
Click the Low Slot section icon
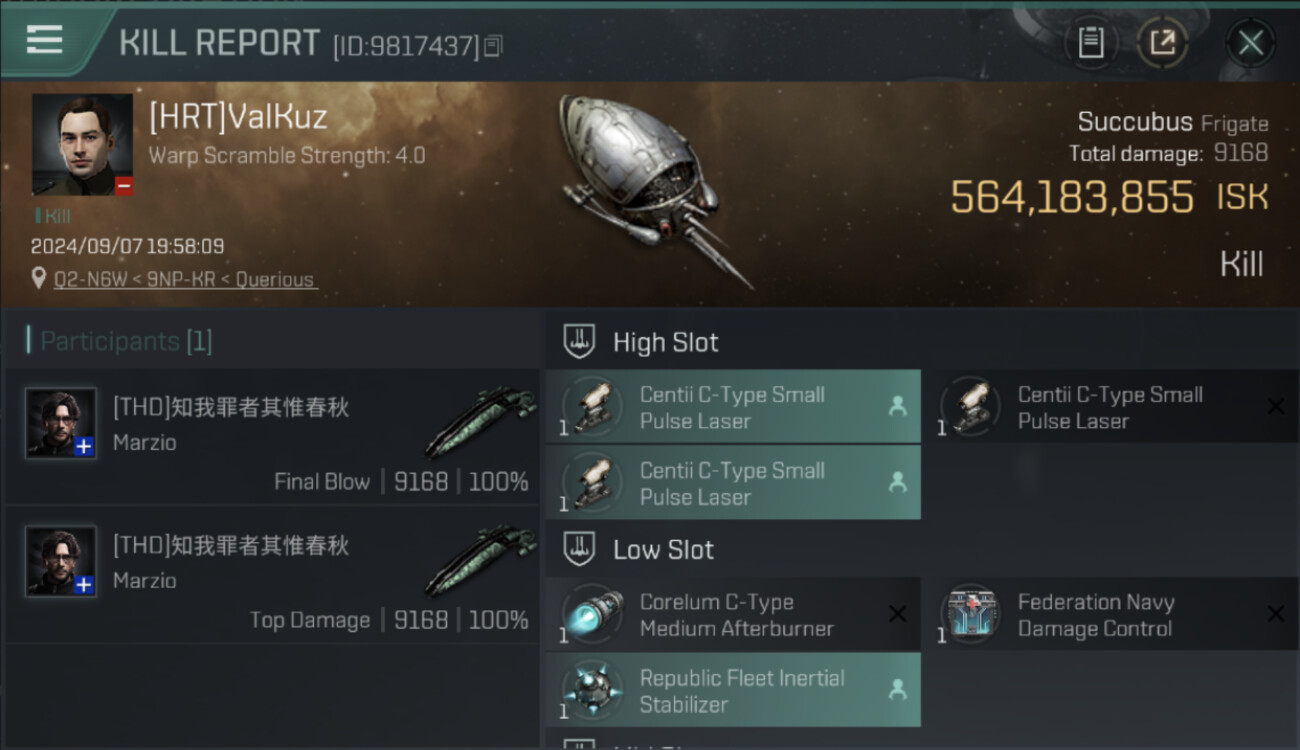coord(580,549)
